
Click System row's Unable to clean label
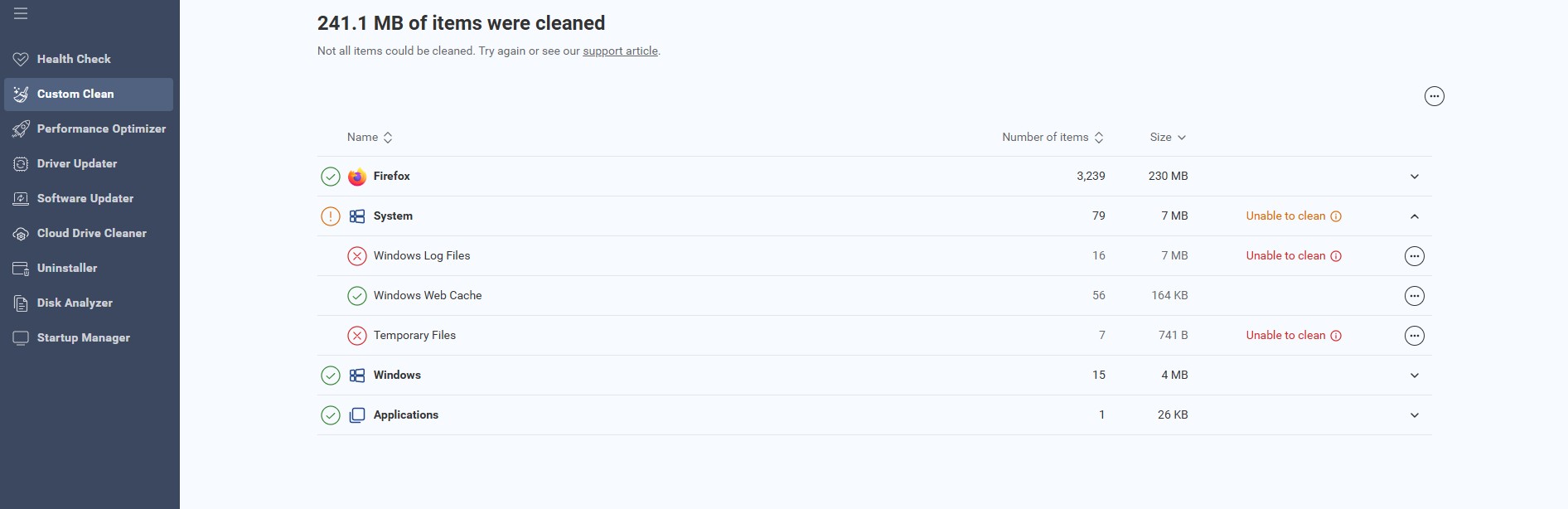click(x=1285, y=216)
